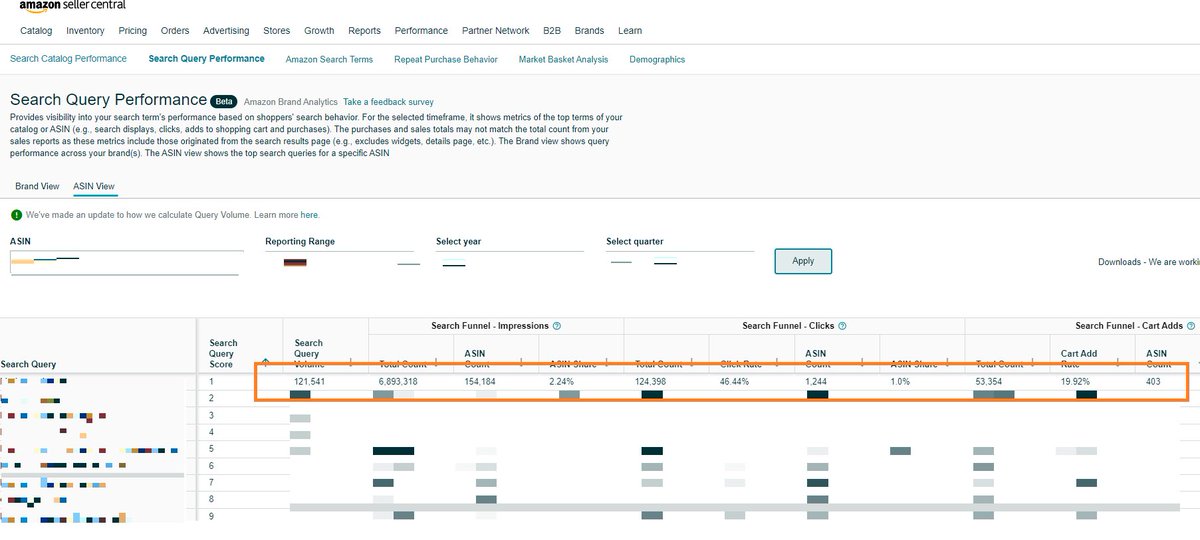The width and height of the screenshot is (1200, 540).
Task: Click Search Query Volume value 121,541
Action: click(x=310, y=382)
